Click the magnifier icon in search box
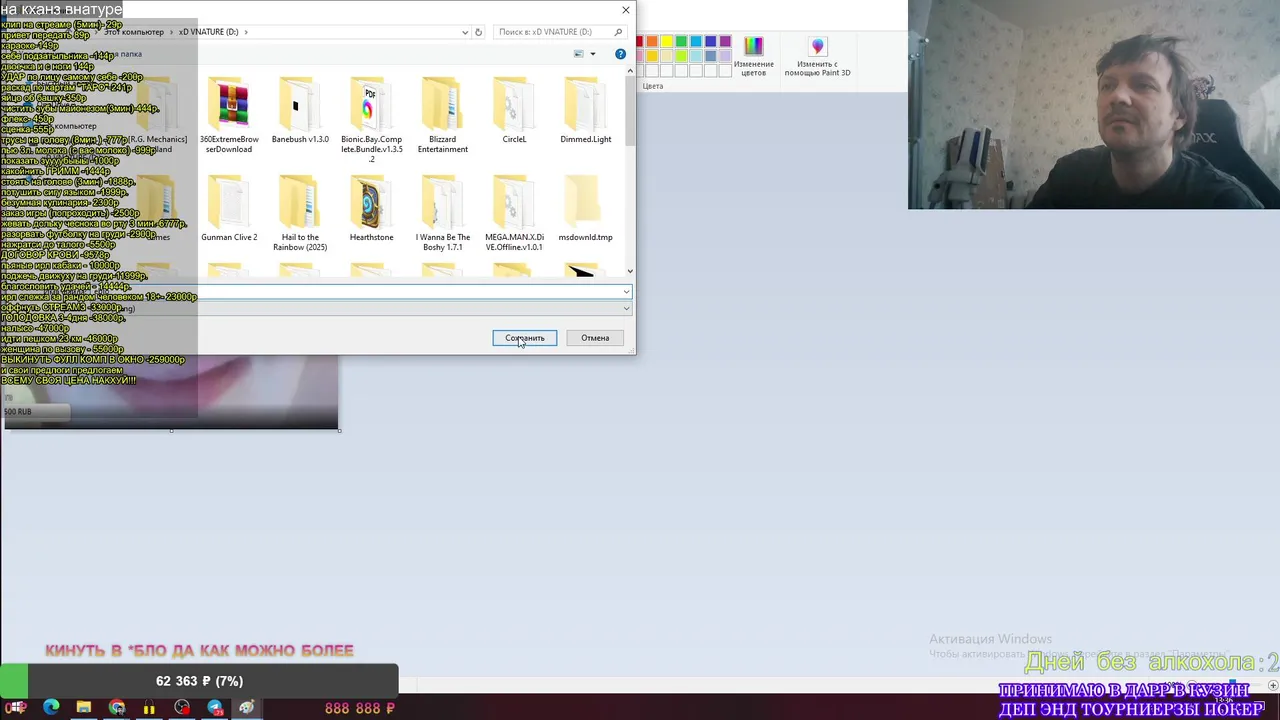 point(618,32)
